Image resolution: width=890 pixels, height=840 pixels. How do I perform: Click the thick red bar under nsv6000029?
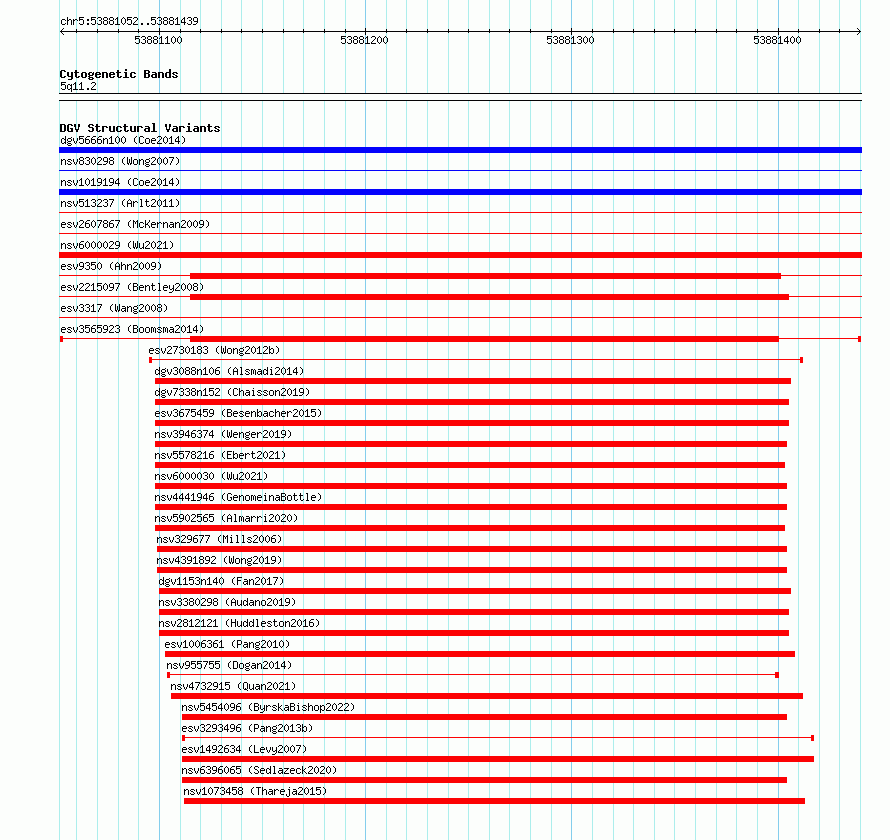click(x=460, y=255)
